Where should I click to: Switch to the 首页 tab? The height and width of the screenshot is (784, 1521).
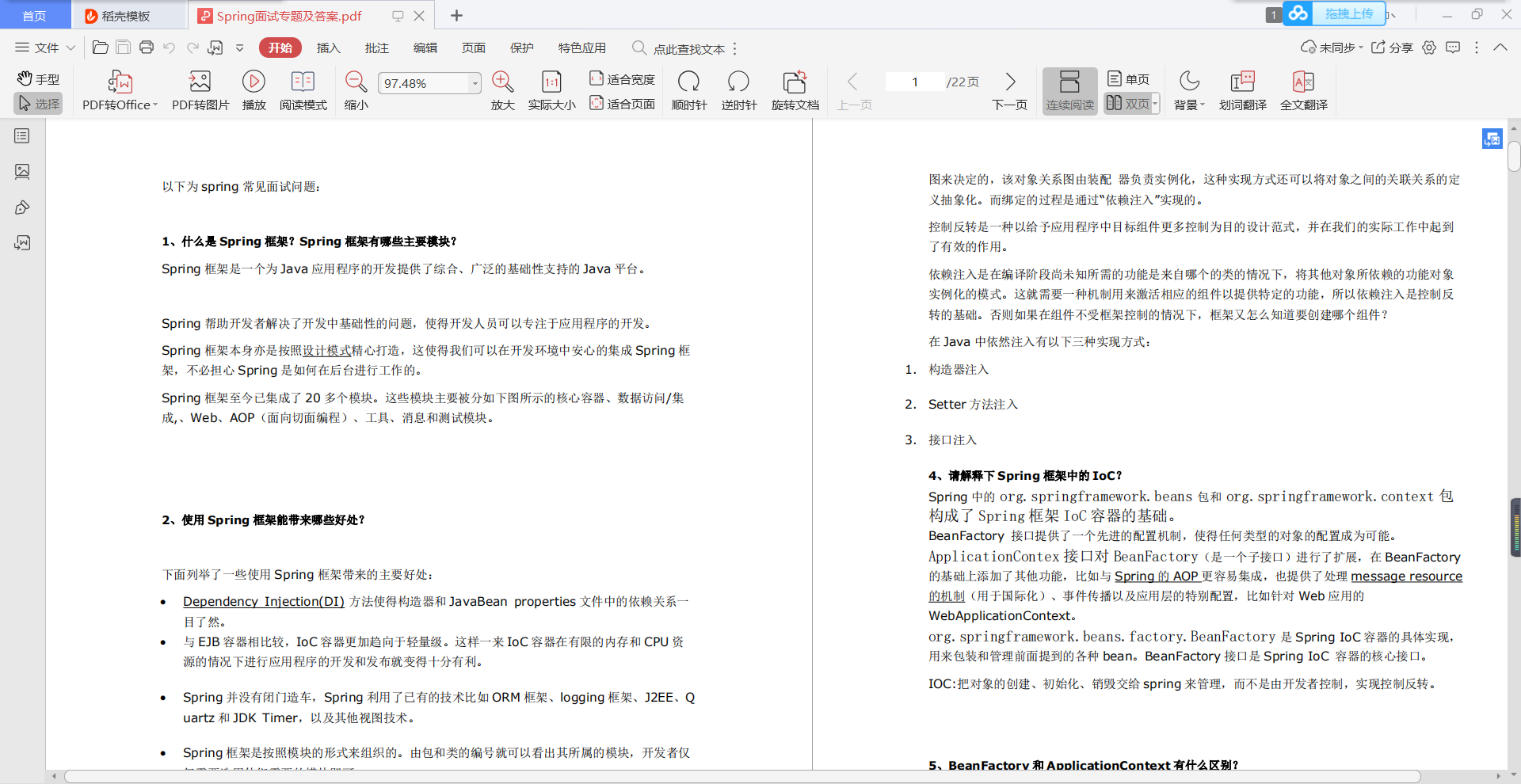tap(34, 16)
